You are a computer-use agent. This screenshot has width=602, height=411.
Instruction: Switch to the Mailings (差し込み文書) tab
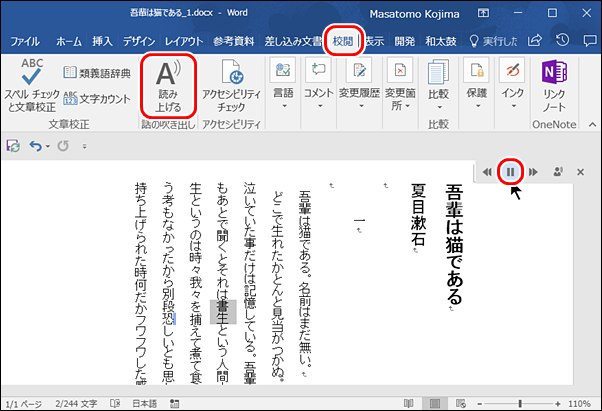coord(293,41)
